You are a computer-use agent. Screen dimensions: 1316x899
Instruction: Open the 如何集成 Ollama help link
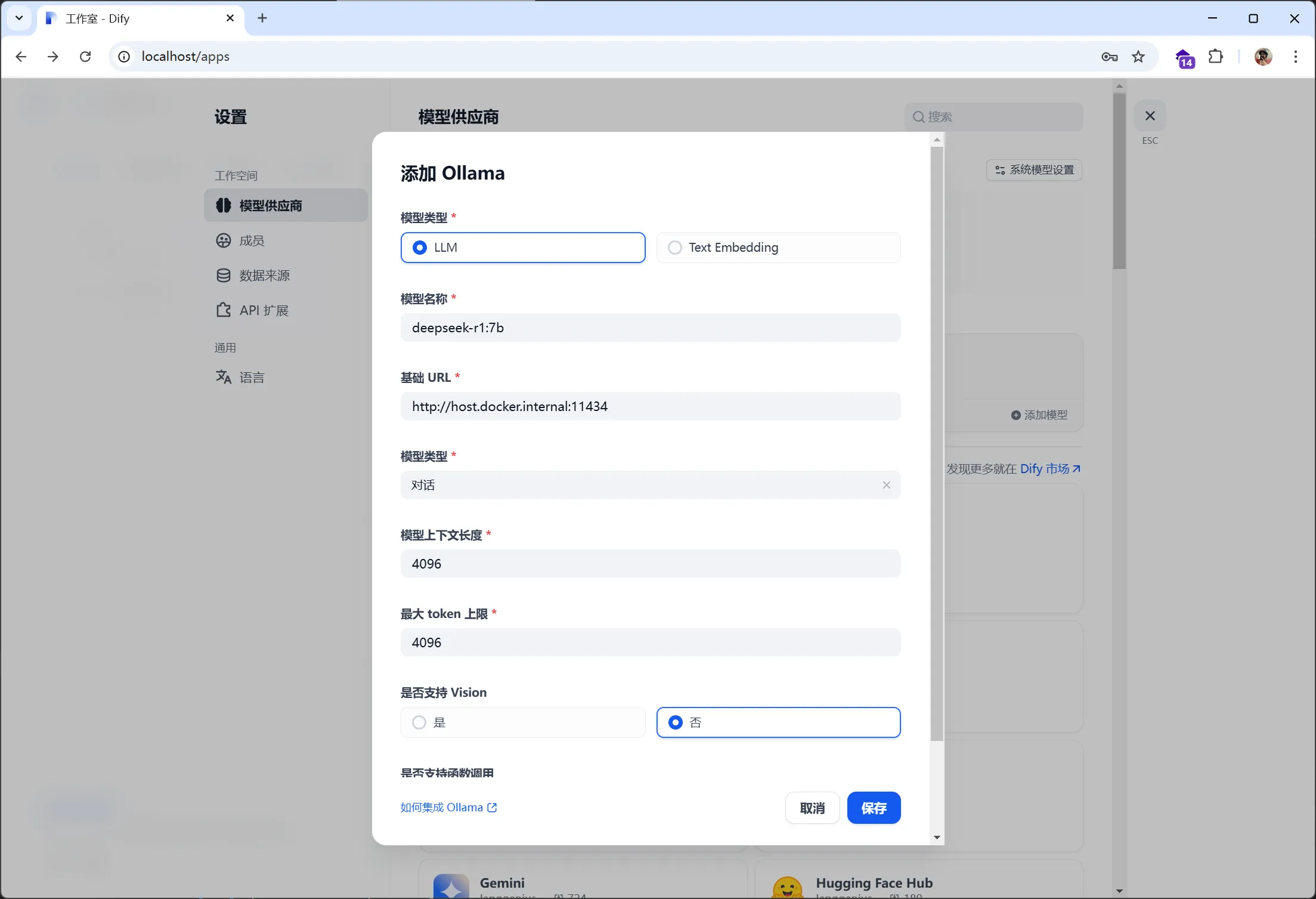[x=448, y=807]
